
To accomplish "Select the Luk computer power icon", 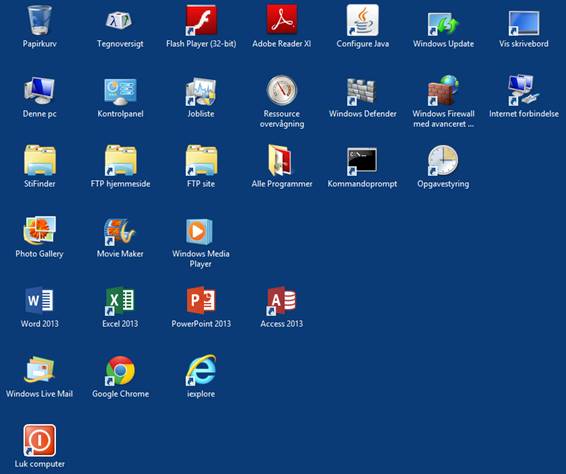I will (39, 440).
